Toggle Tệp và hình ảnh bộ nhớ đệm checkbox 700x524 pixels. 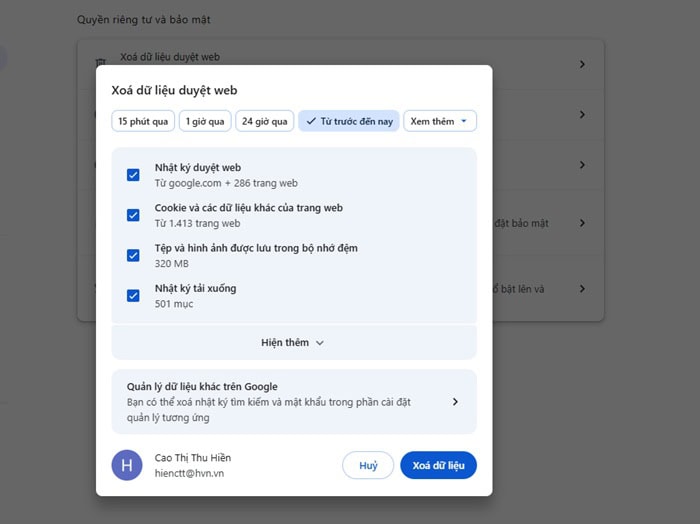[133, 255]
